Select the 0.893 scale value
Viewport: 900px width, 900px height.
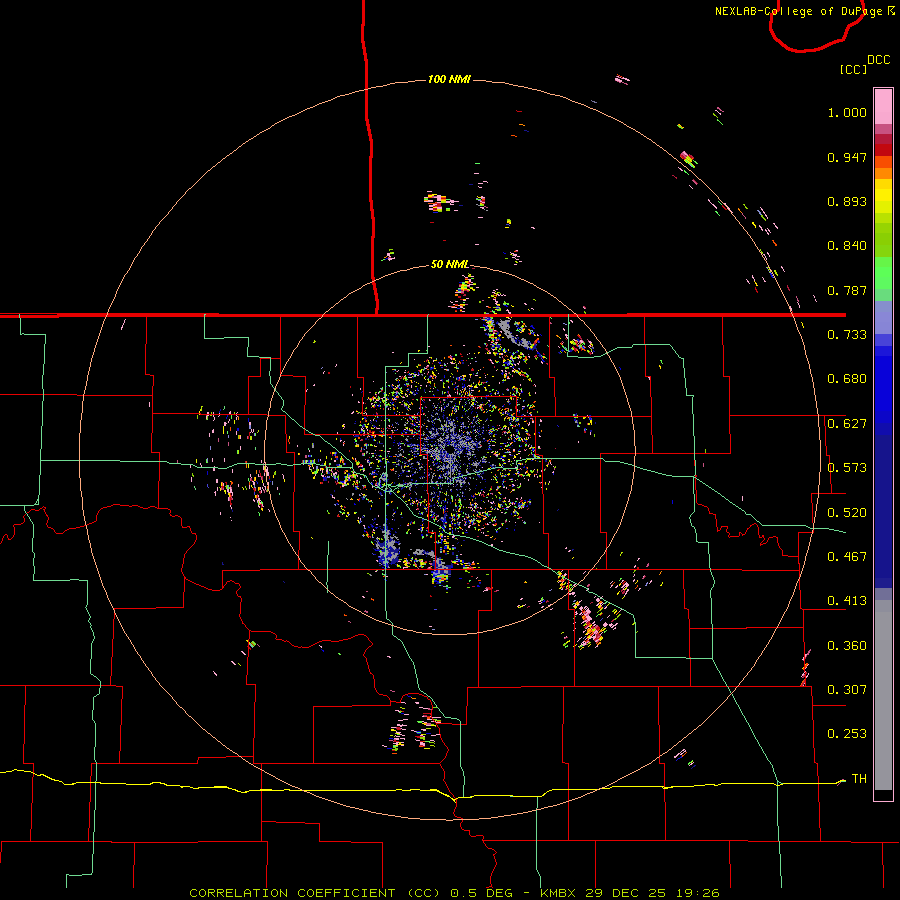(847, 201)
